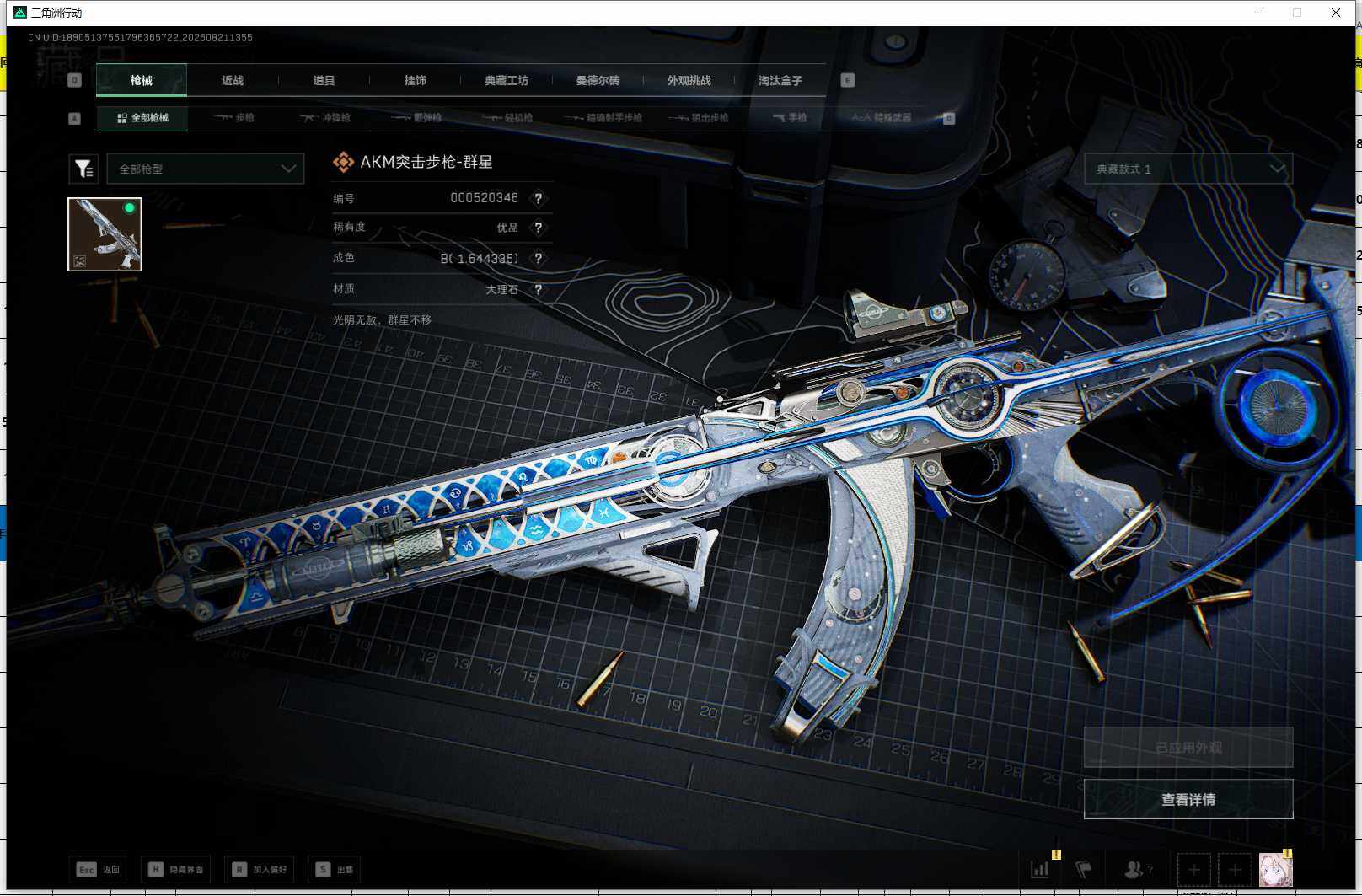Switch to the 道具 tab

(x=324, y=80)
